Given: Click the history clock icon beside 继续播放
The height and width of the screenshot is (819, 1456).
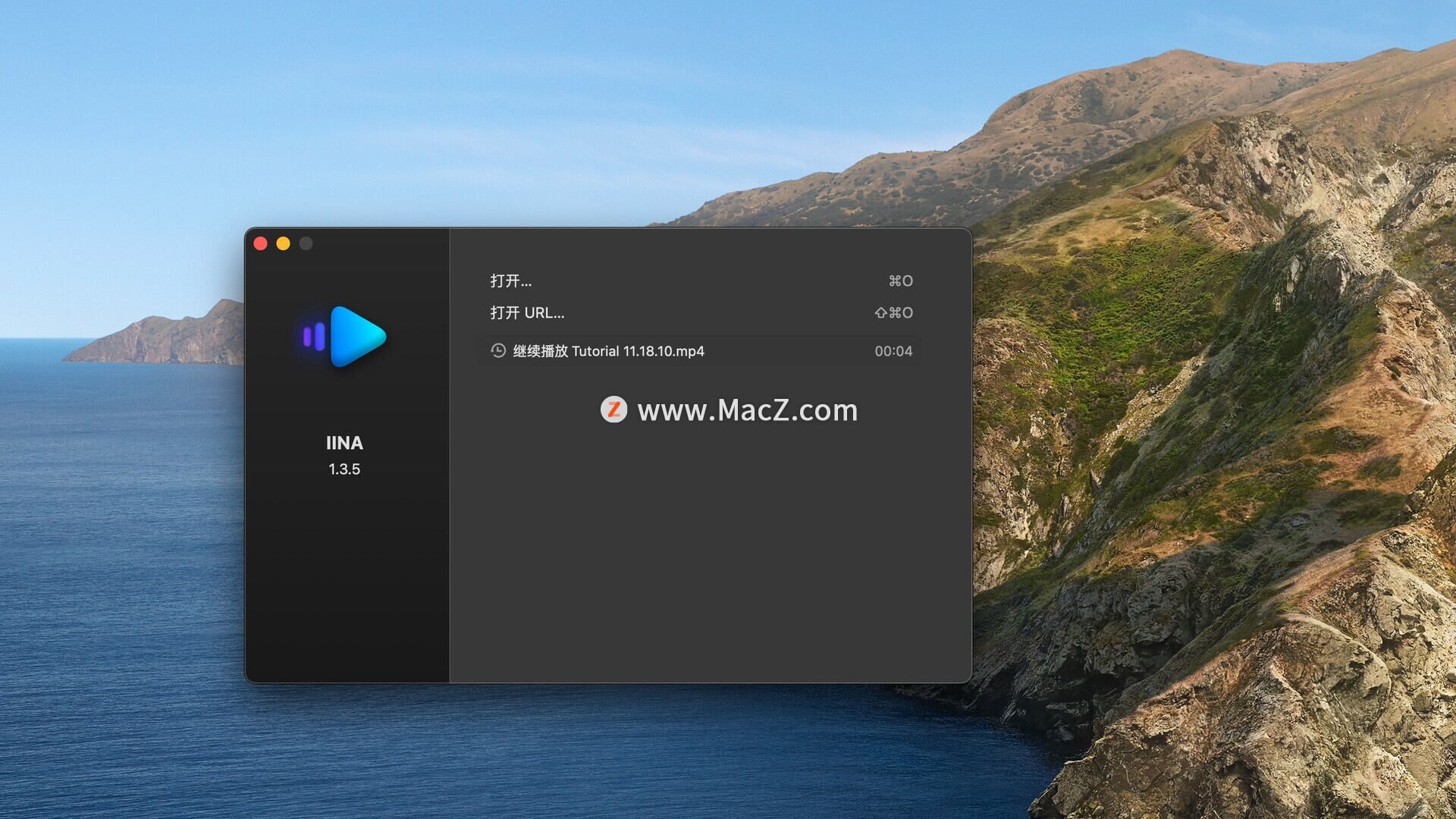Looking at the screenshot, I should coord(498,350).
